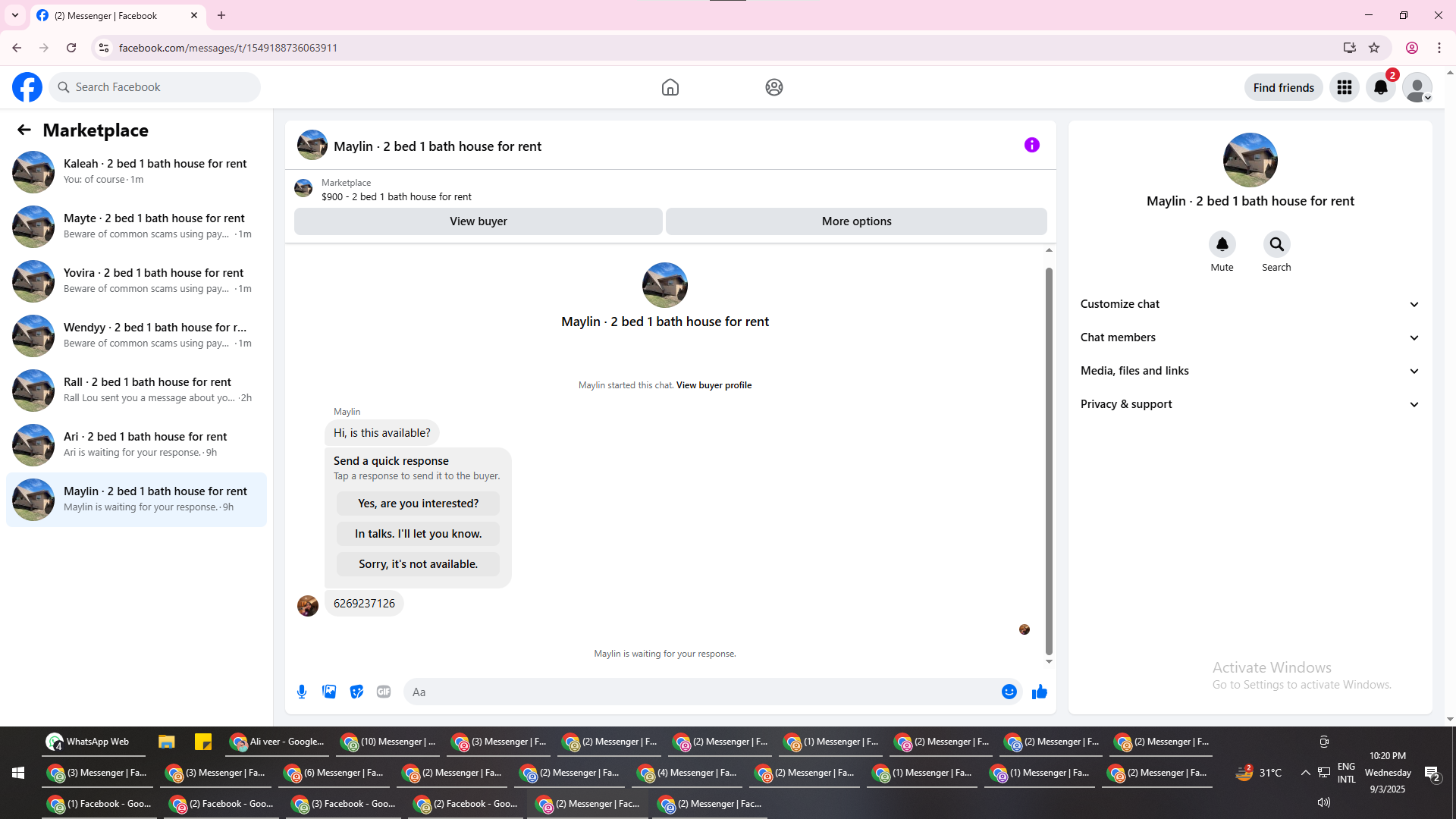Open the Groups icon in top navigation
1456x819 pixels.
click(774, 87)
